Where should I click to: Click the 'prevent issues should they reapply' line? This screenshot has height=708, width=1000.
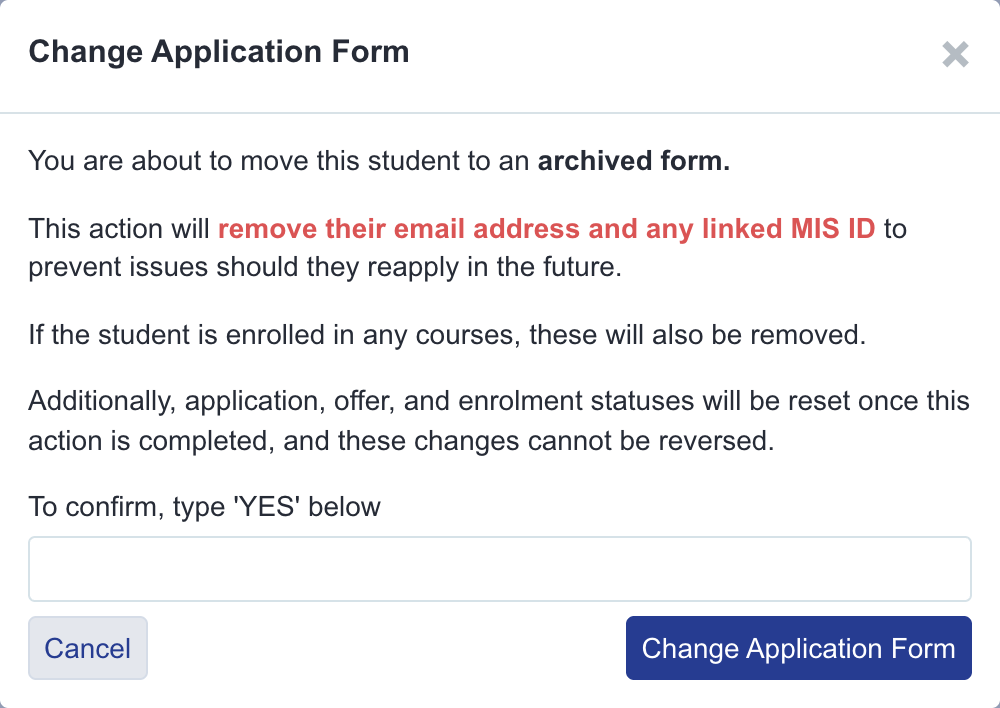click(325, 267)
